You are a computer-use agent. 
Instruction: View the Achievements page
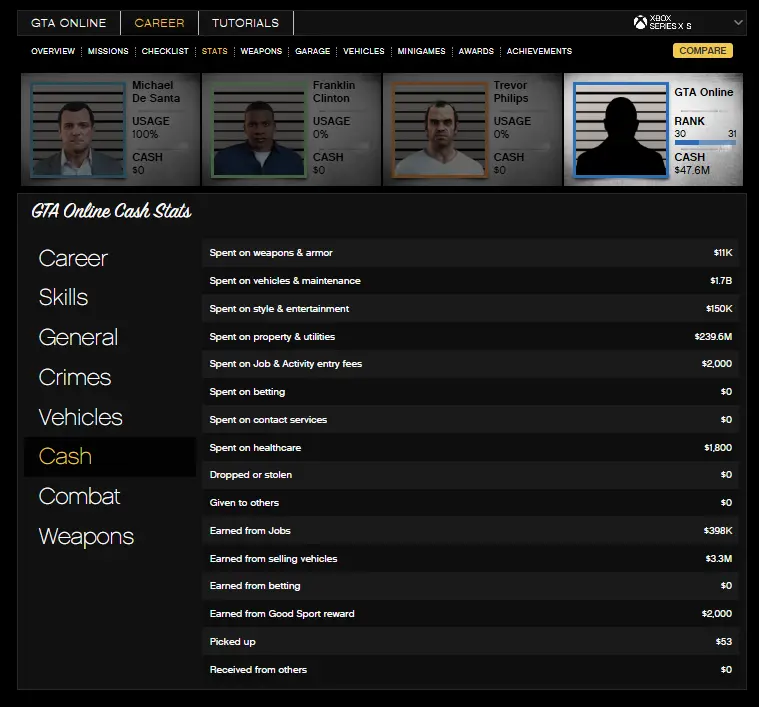[x=539, y=51]
